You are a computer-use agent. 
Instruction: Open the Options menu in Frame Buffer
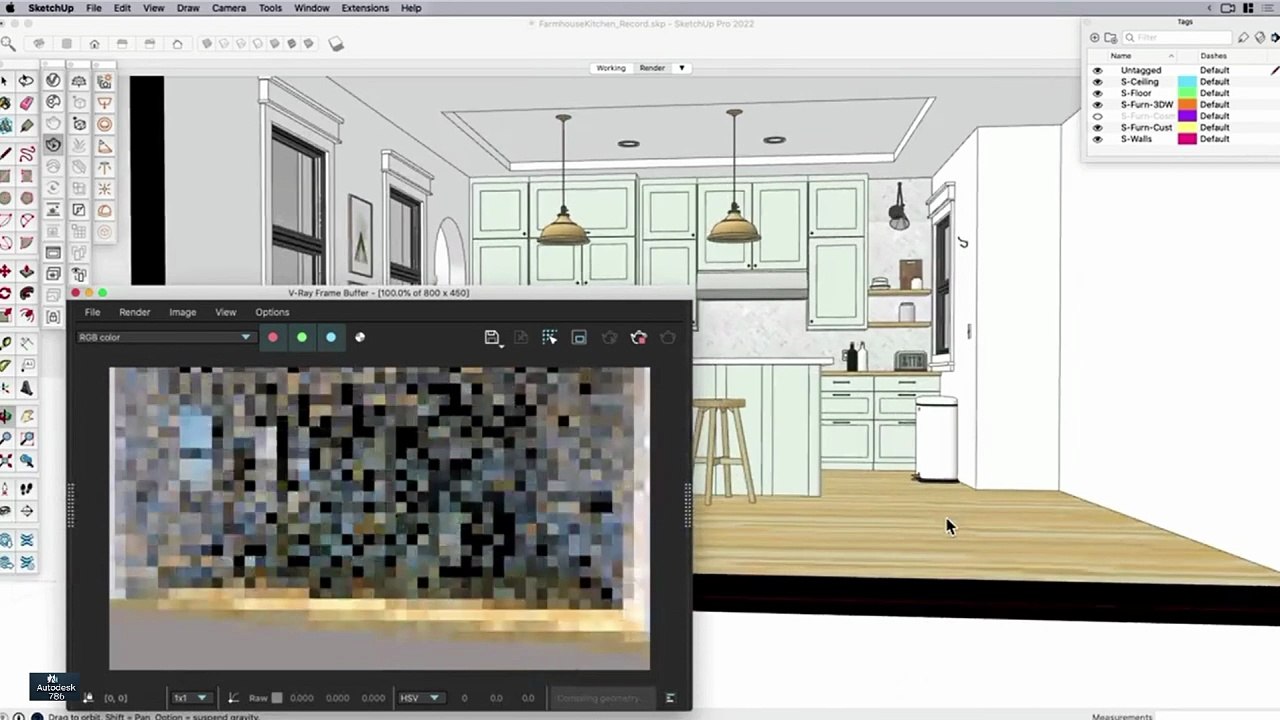(x=272, y=312)
